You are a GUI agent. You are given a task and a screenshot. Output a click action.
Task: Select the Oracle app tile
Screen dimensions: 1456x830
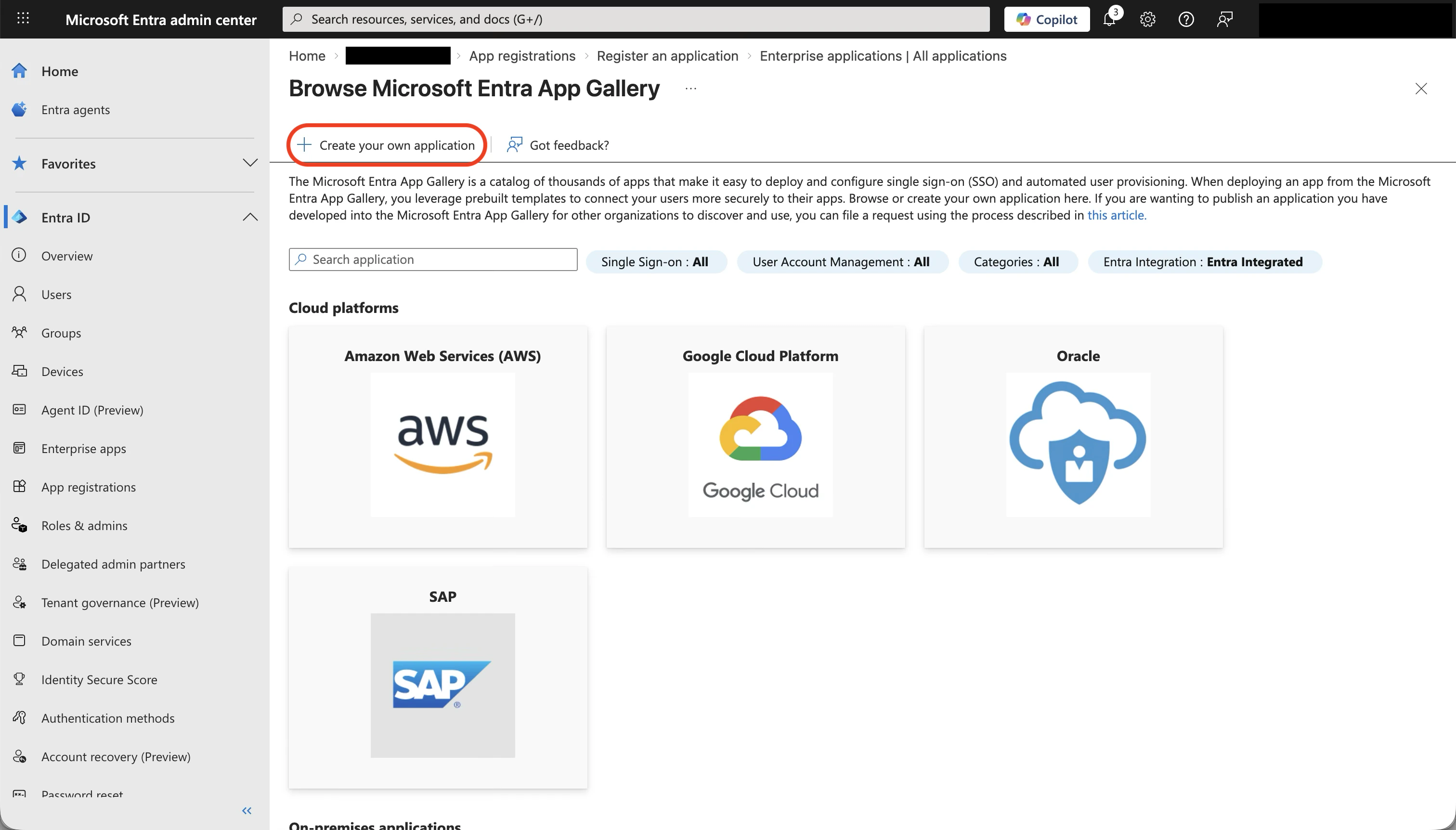[x=1074, y=437]
